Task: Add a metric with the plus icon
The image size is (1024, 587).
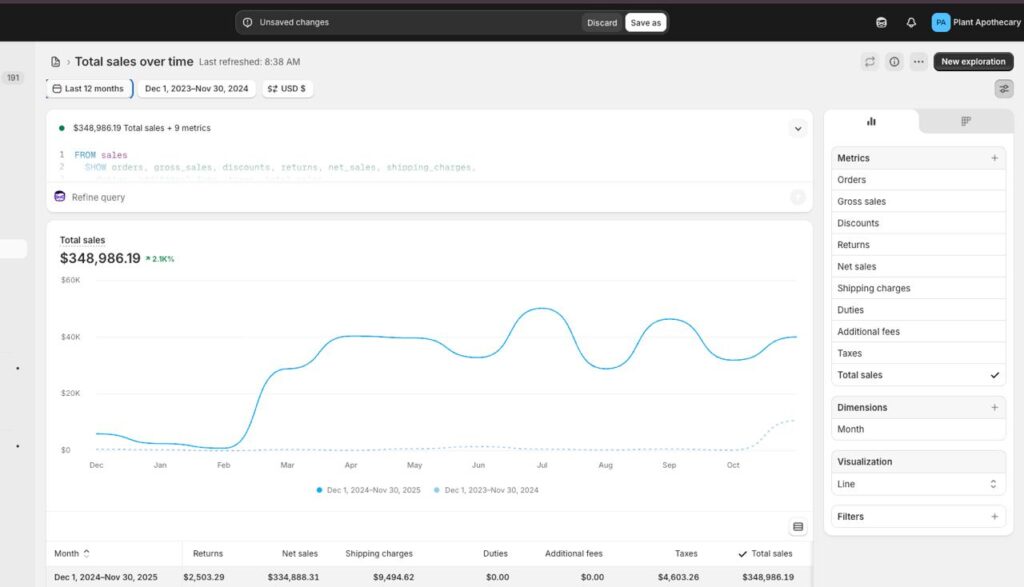Action: click(994, 158)
